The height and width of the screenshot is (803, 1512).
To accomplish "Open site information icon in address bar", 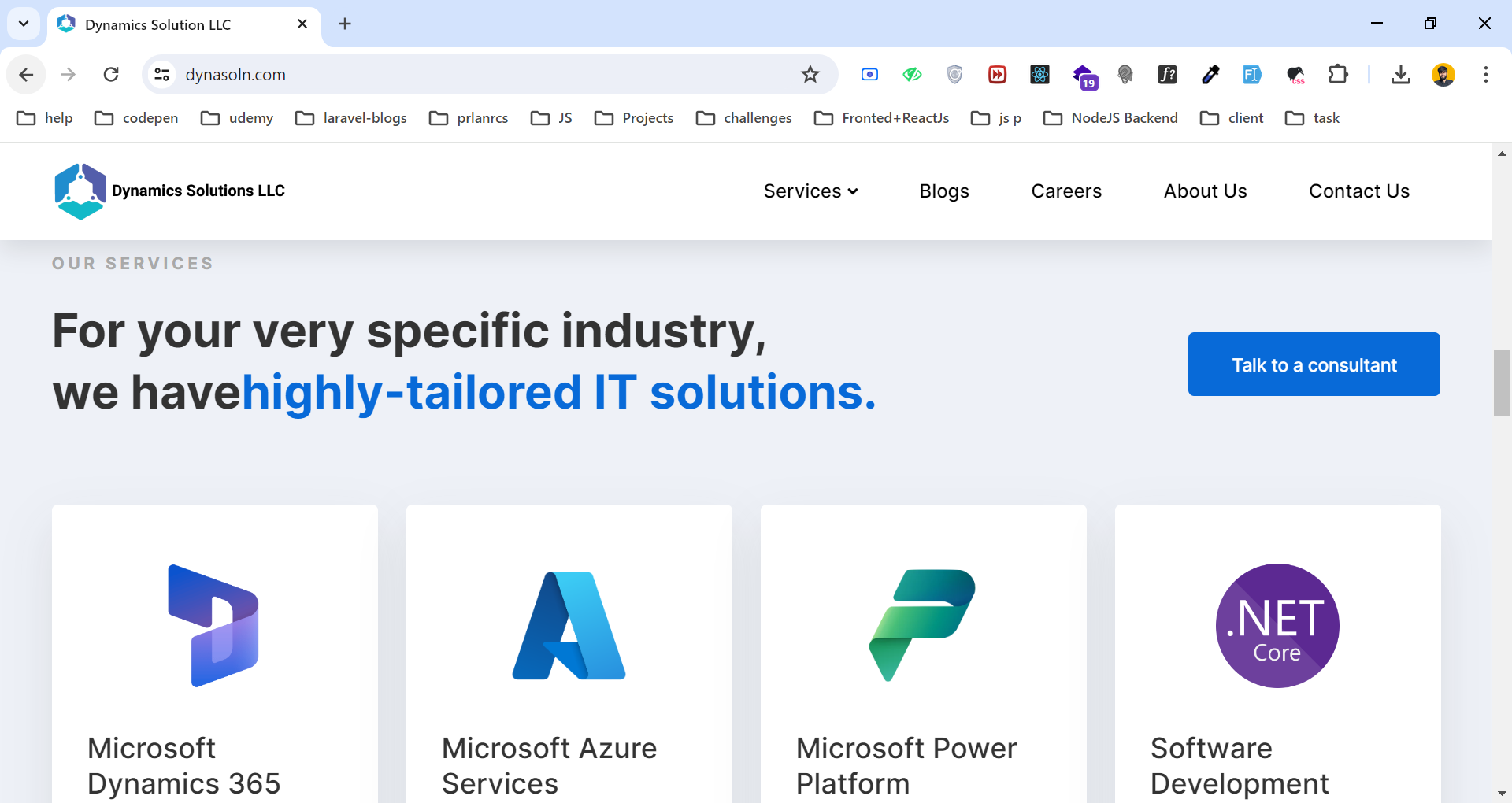I will 162,75.
